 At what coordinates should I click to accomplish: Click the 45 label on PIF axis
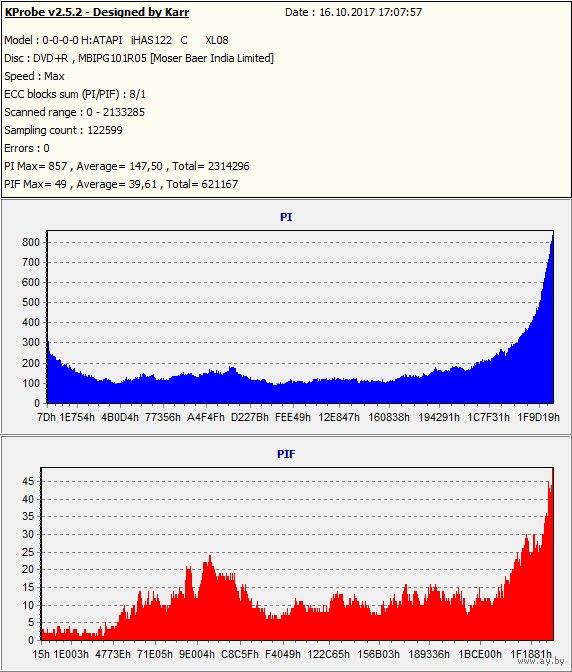28,481
